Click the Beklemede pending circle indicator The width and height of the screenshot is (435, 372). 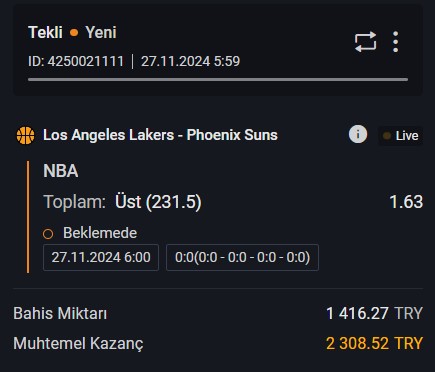[x=48, y=234]
